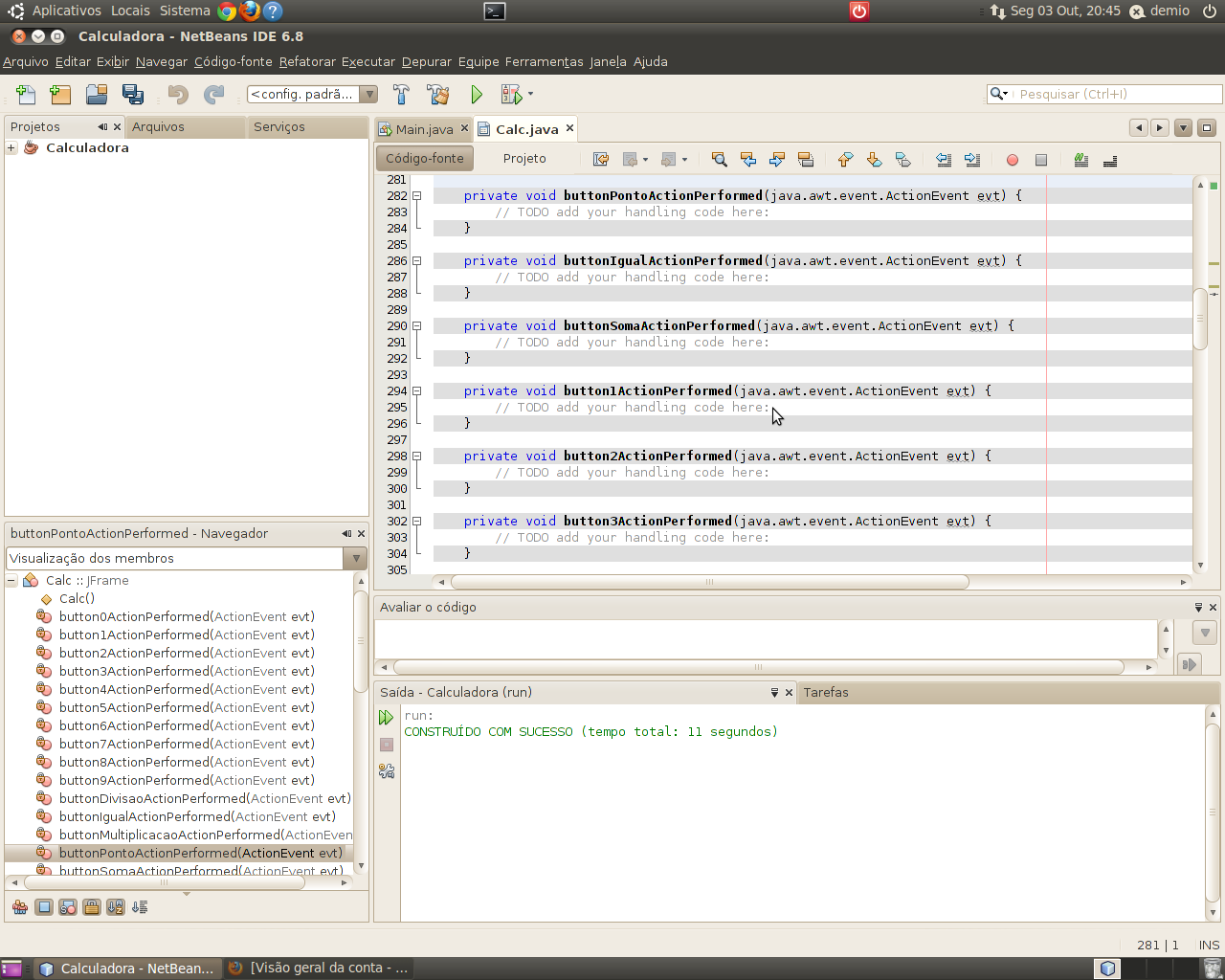Open the project configuration dropdown

[368, 94]
